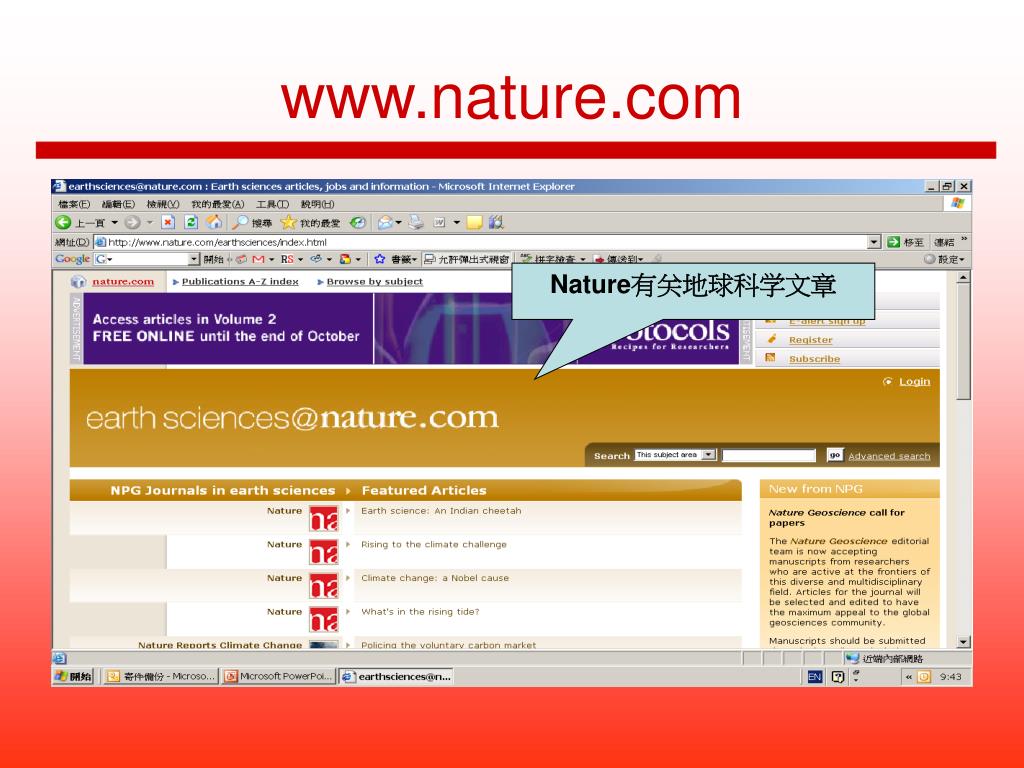1024x768 pixels.
Task: Click the Forward arrow button in IE toolbar
Action: coord(133,223)
